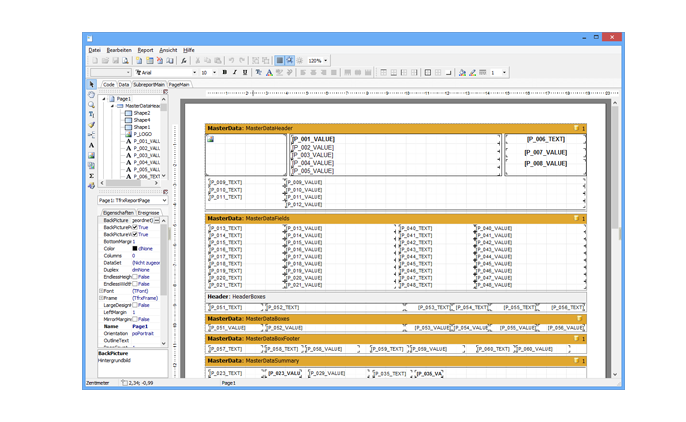686x422 pixels.
Task: Pick the Sigma system text tool
Action: 91,175
